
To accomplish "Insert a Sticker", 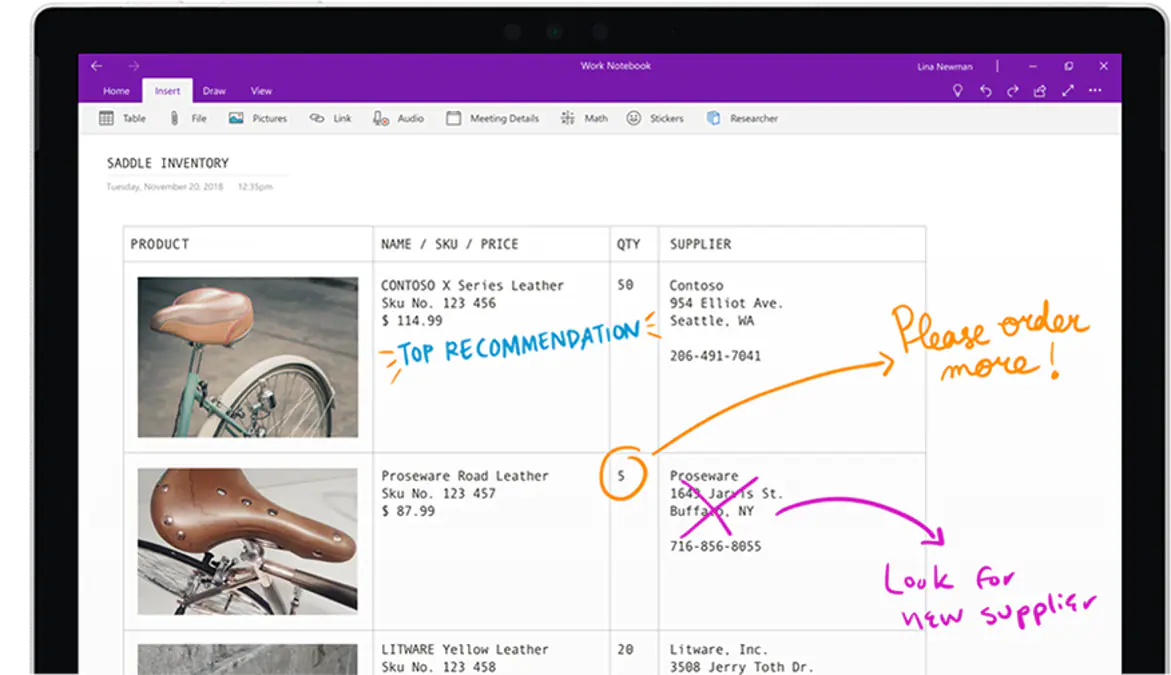I will pos(655,117).
